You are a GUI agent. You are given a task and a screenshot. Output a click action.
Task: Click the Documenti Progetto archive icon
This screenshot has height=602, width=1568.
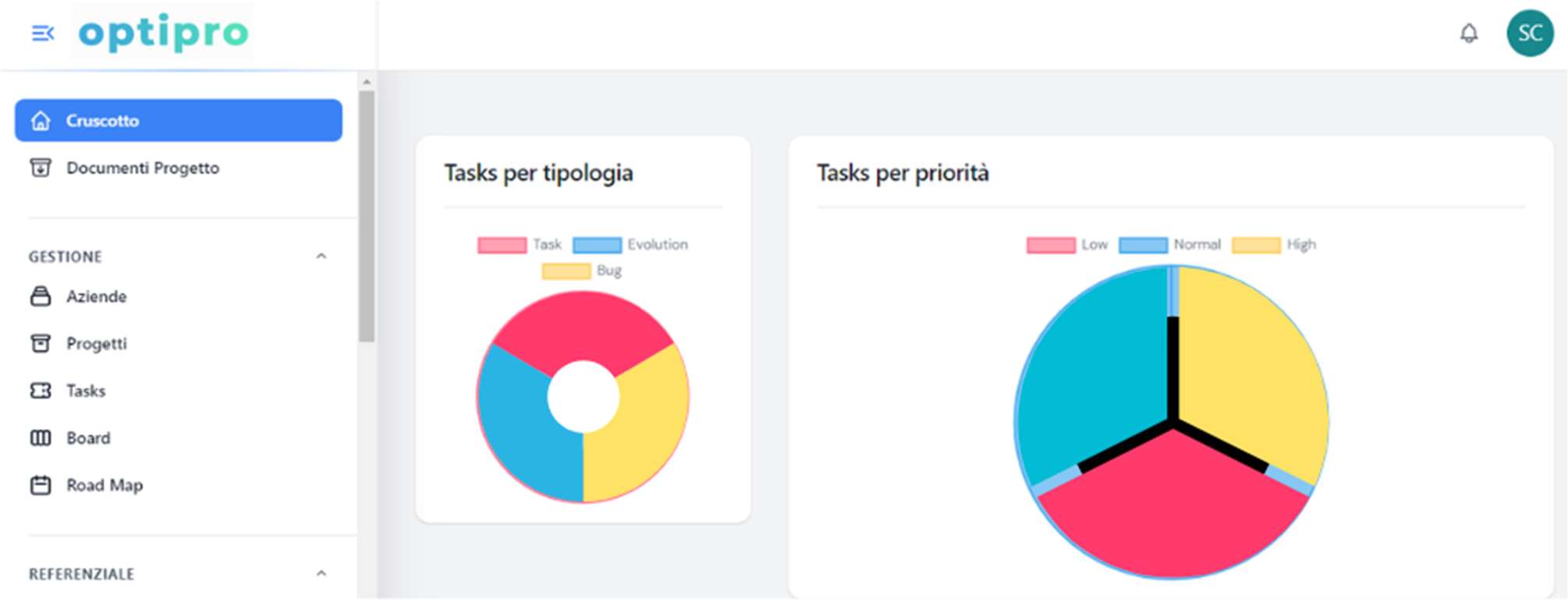click(x=41, y=168)
